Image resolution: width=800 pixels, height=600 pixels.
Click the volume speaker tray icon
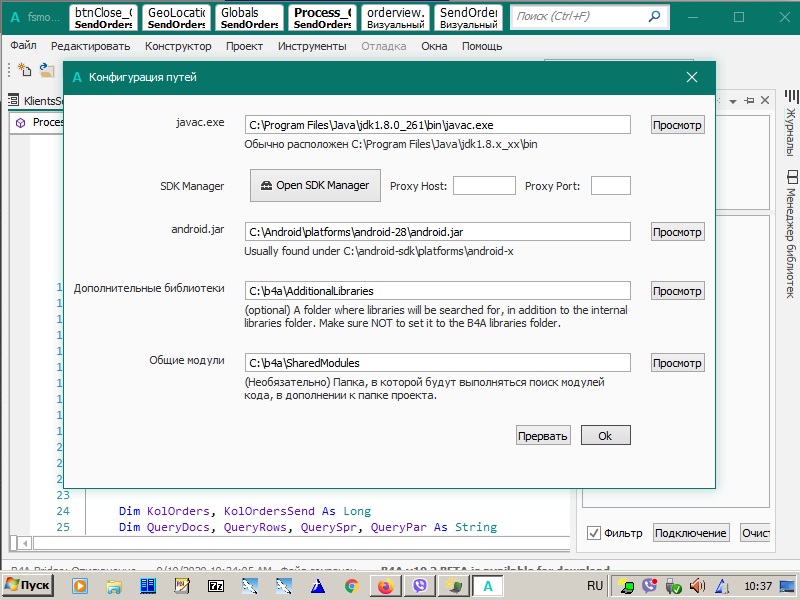(696, 586)
